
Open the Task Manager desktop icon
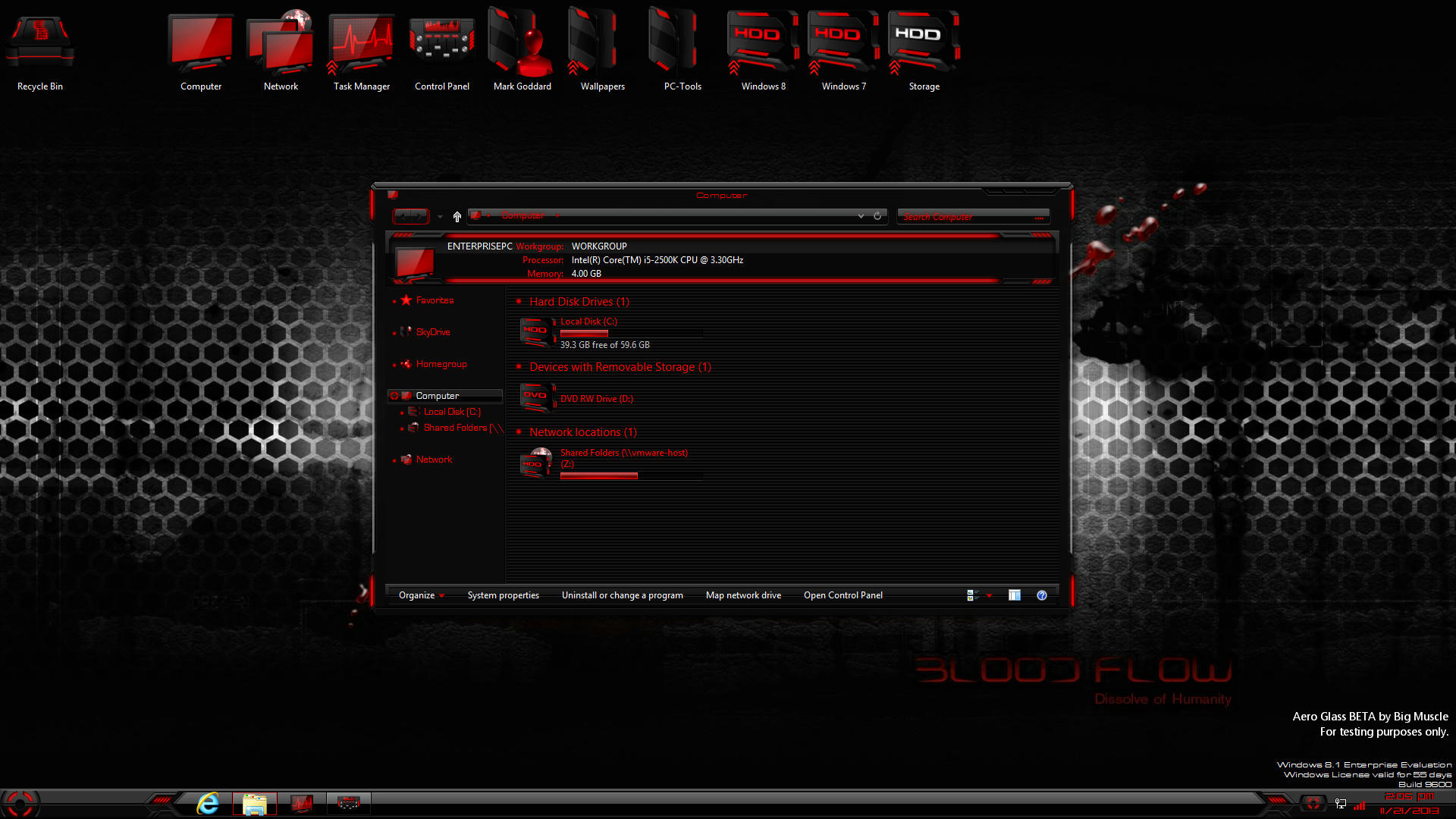(x=362, y=47)
